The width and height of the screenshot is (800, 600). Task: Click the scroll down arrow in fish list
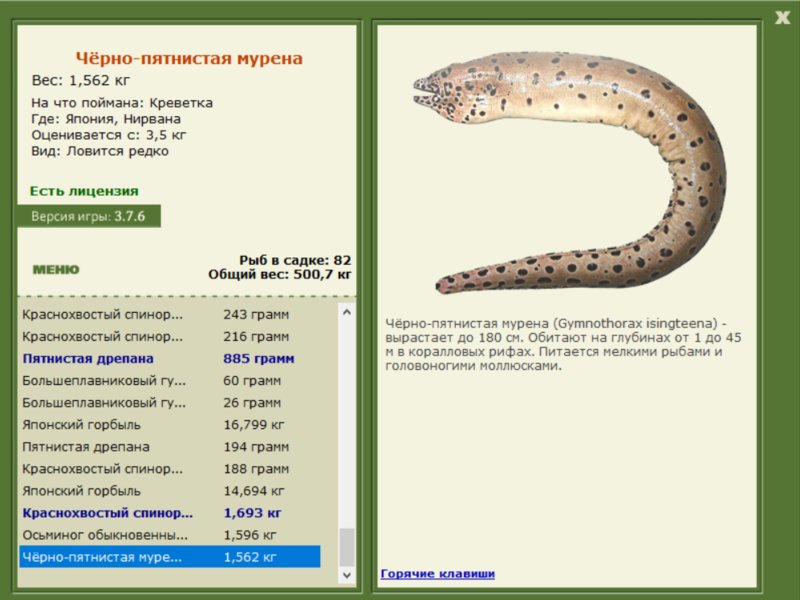pyautogui.click(x=347, y=575)
